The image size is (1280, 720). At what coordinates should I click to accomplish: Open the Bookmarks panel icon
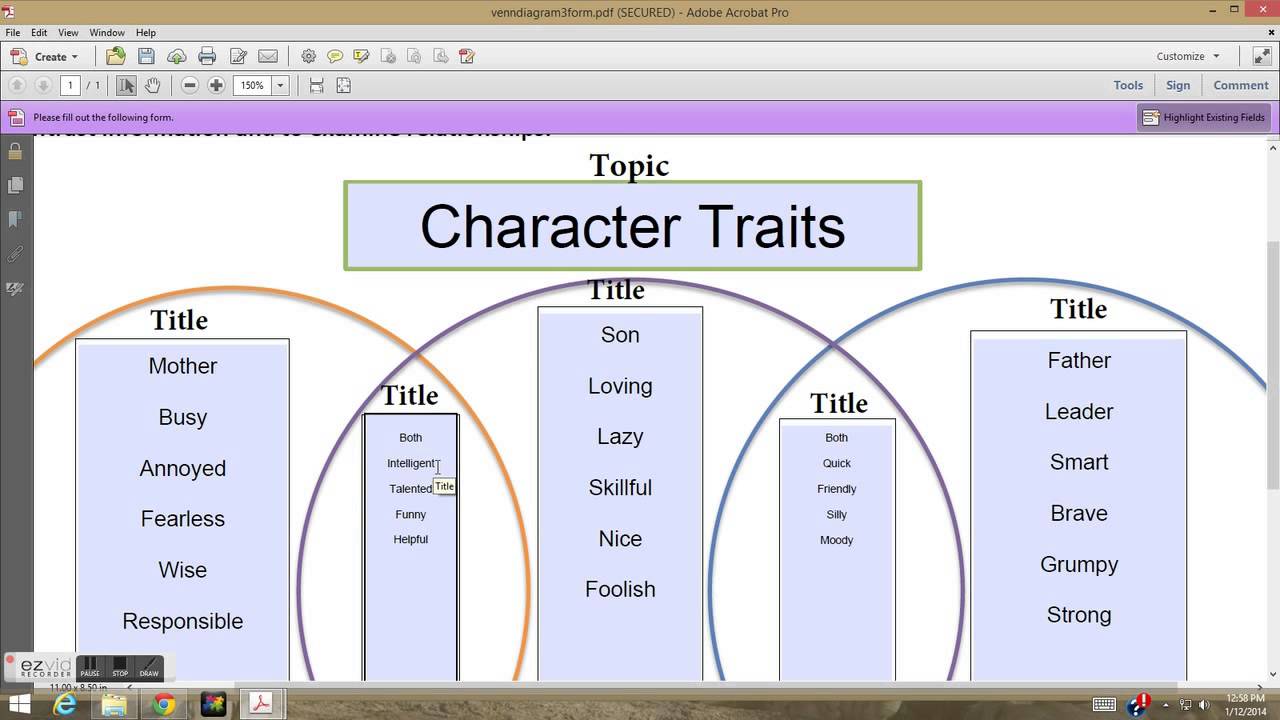pos(15,219)
